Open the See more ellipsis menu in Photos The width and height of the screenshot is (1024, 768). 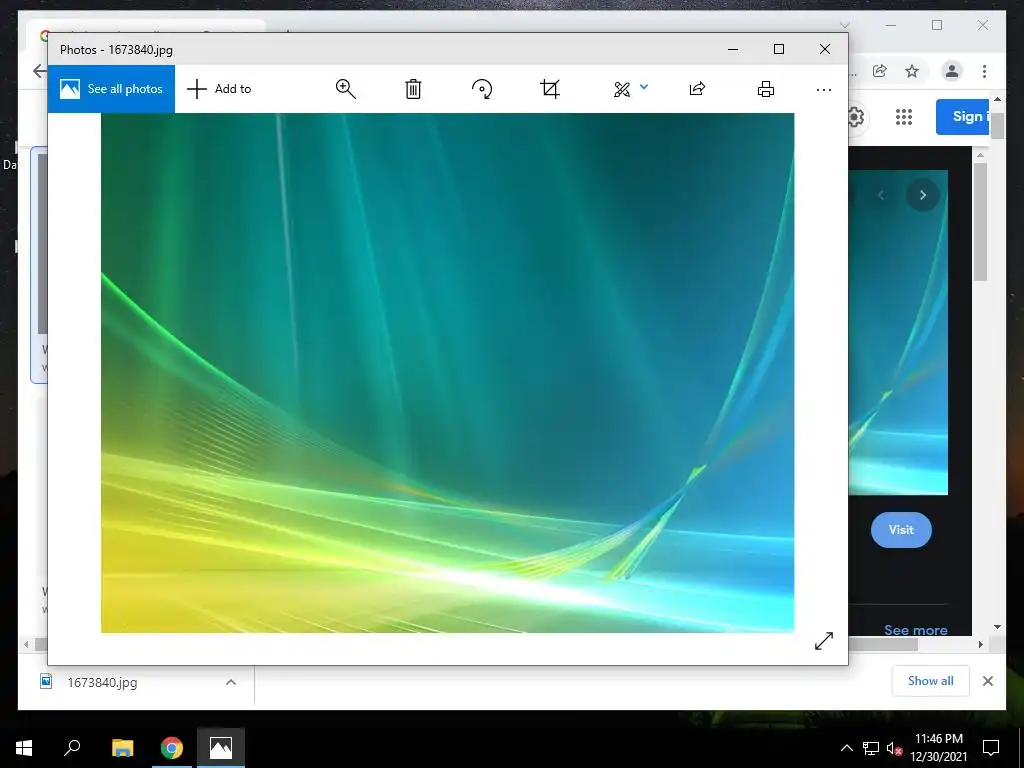[x=824, y=89]
